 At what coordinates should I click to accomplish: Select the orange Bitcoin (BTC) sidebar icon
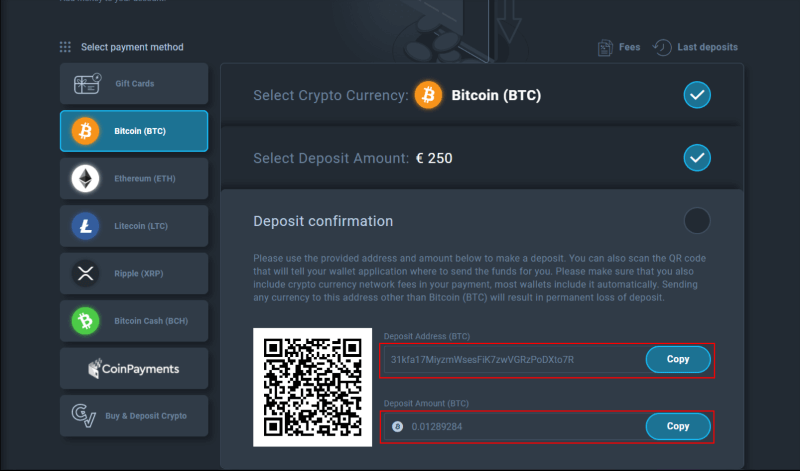86,131
